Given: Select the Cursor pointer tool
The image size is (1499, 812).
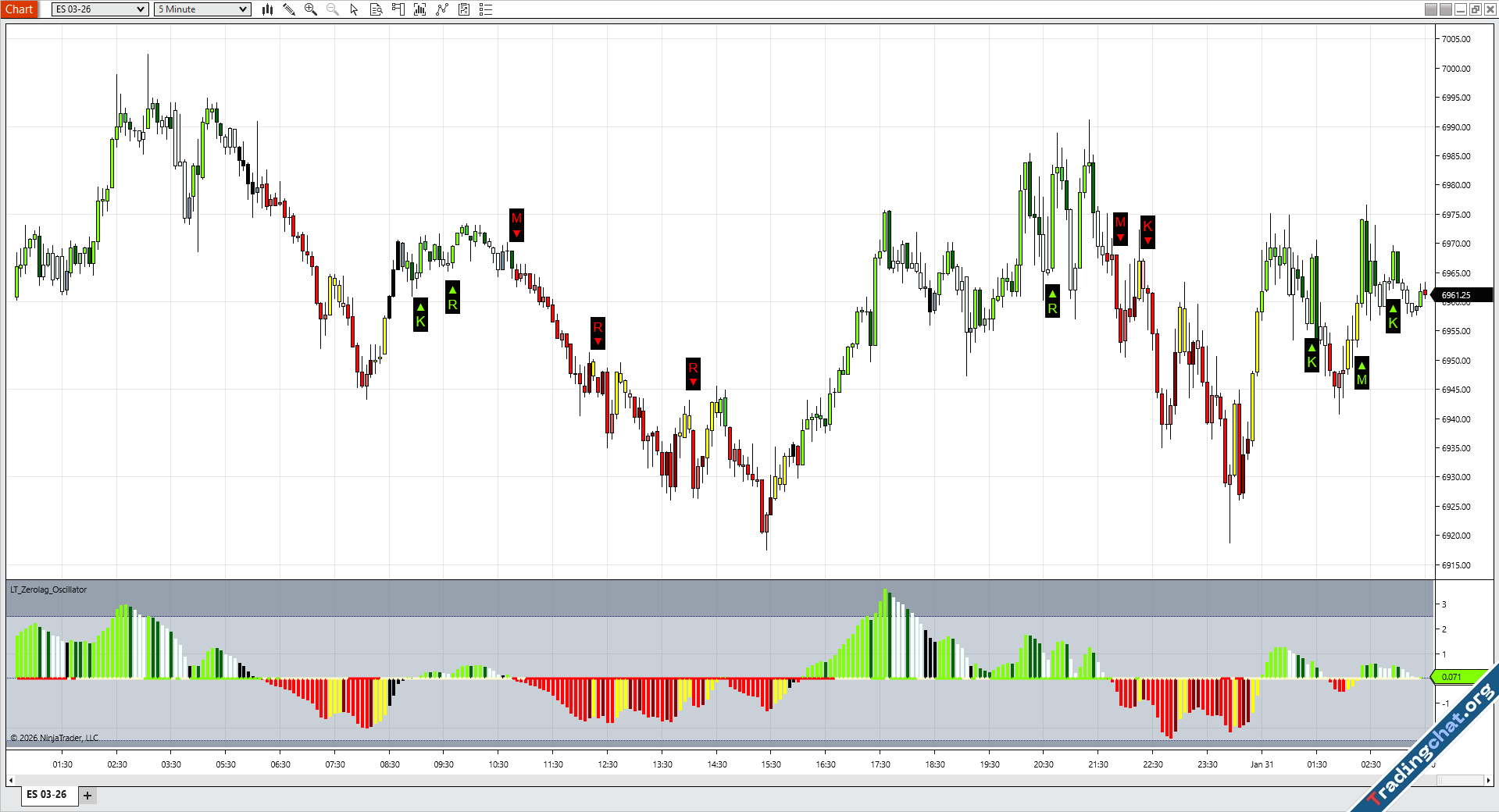Looking at the screenshot, I should tap(354, 9).
